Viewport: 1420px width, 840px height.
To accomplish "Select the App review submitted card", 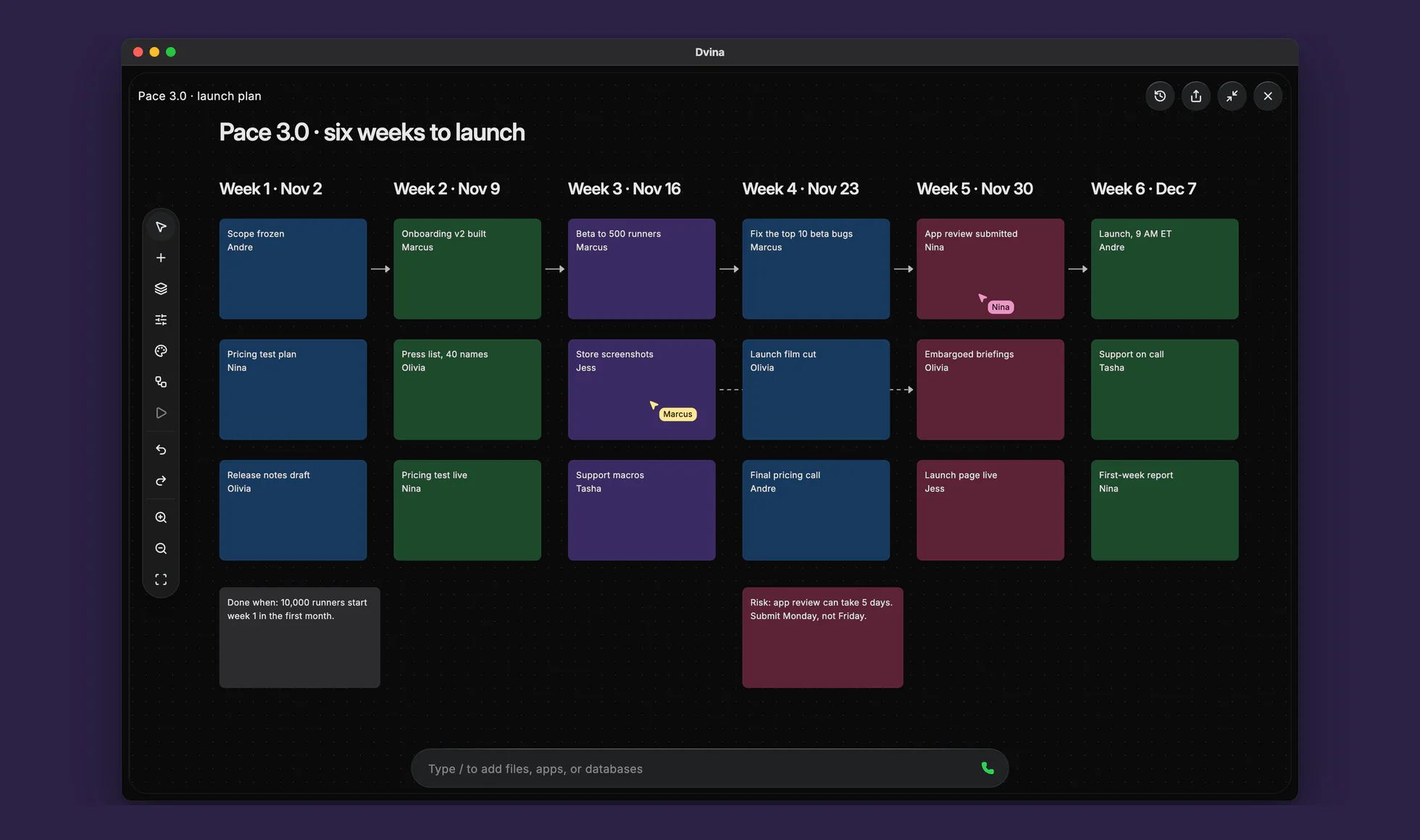I will (990, 269).
